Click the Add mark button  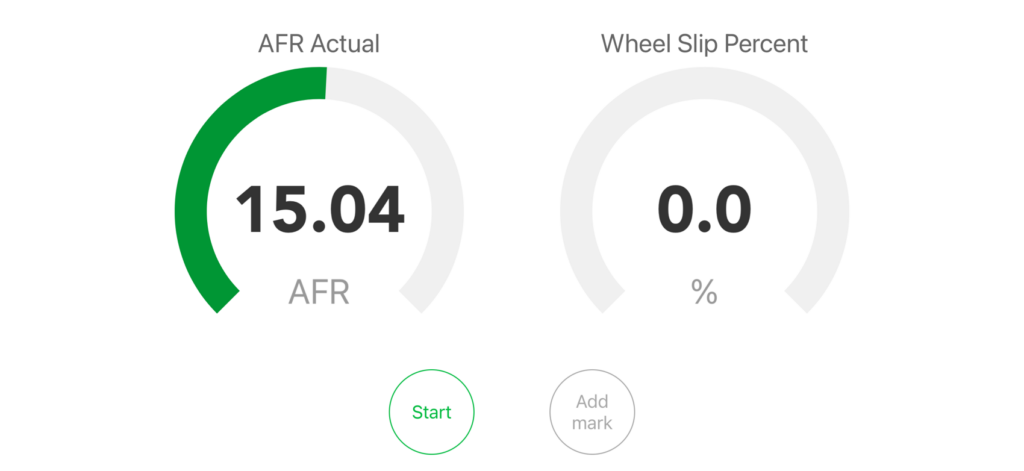click(x=592, y=412)
